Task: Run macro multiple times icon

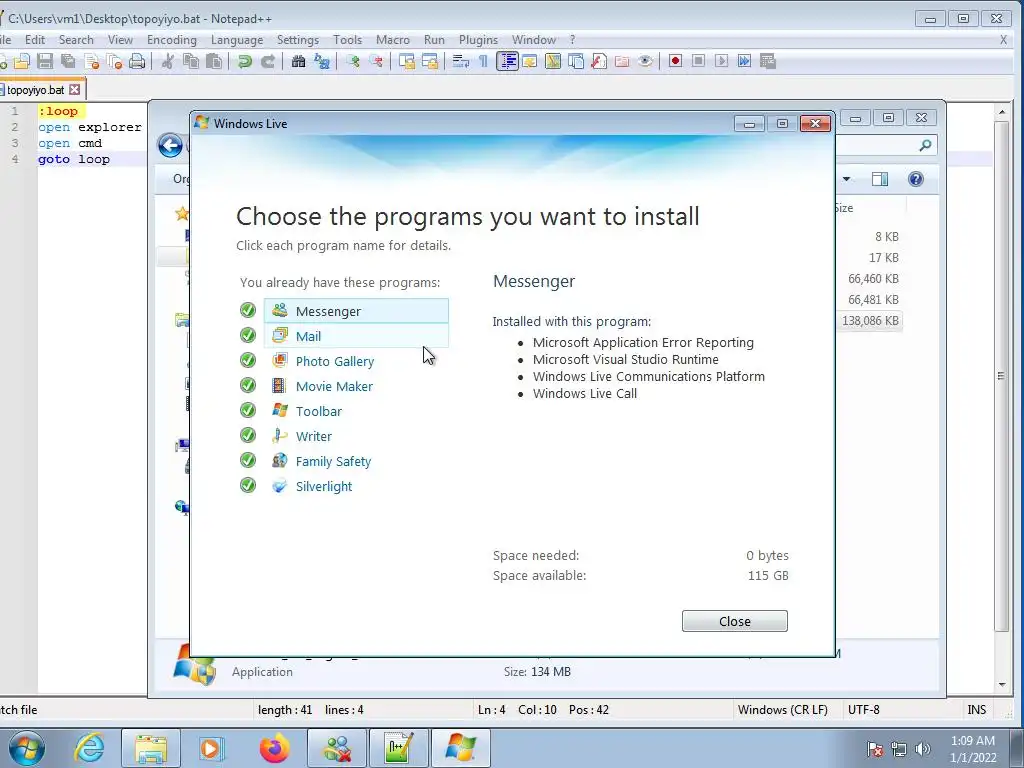Action: pyautogui.click(x=744, y=61)
